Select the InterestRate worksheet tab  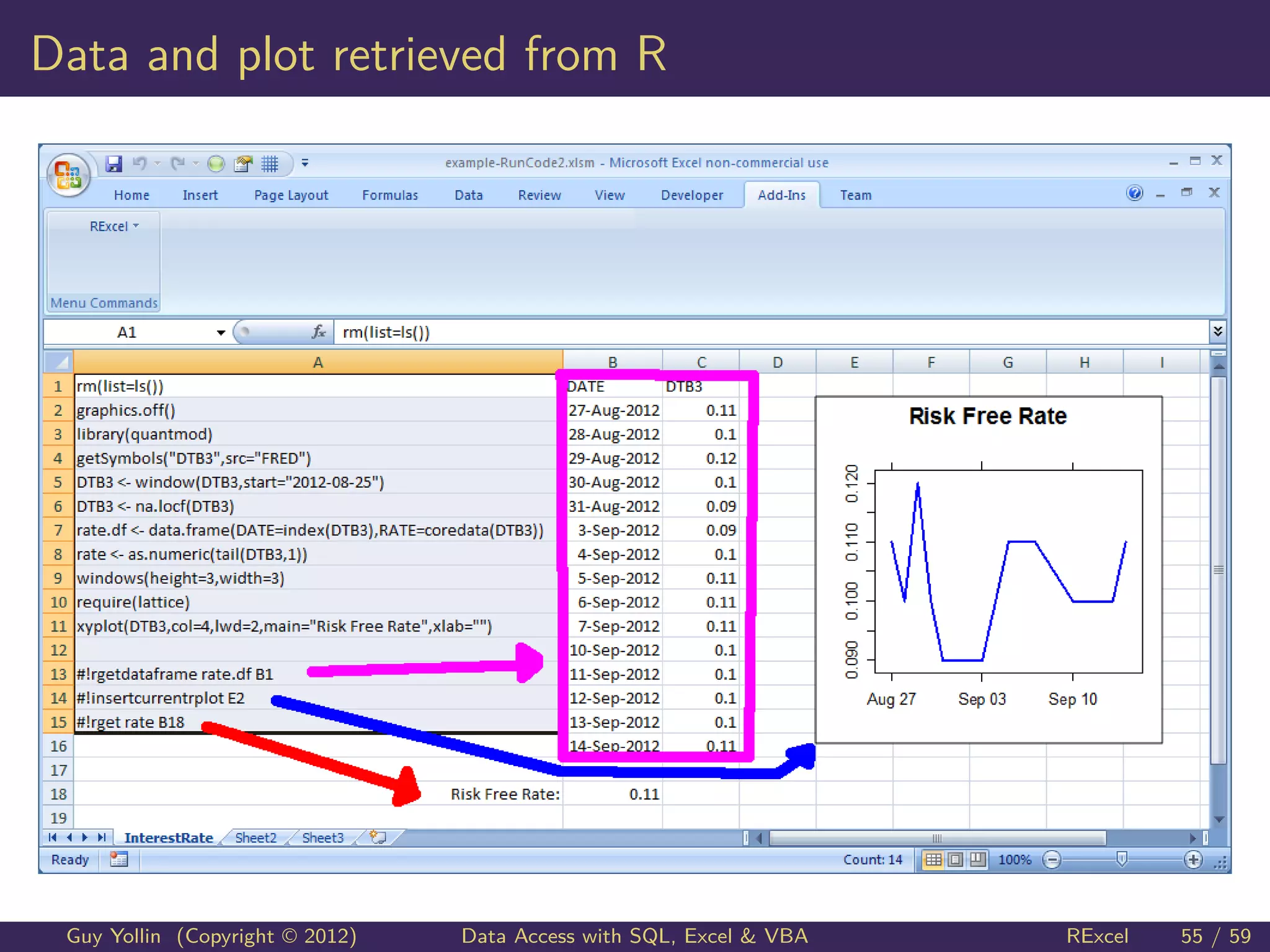click(x=169, y=838)
